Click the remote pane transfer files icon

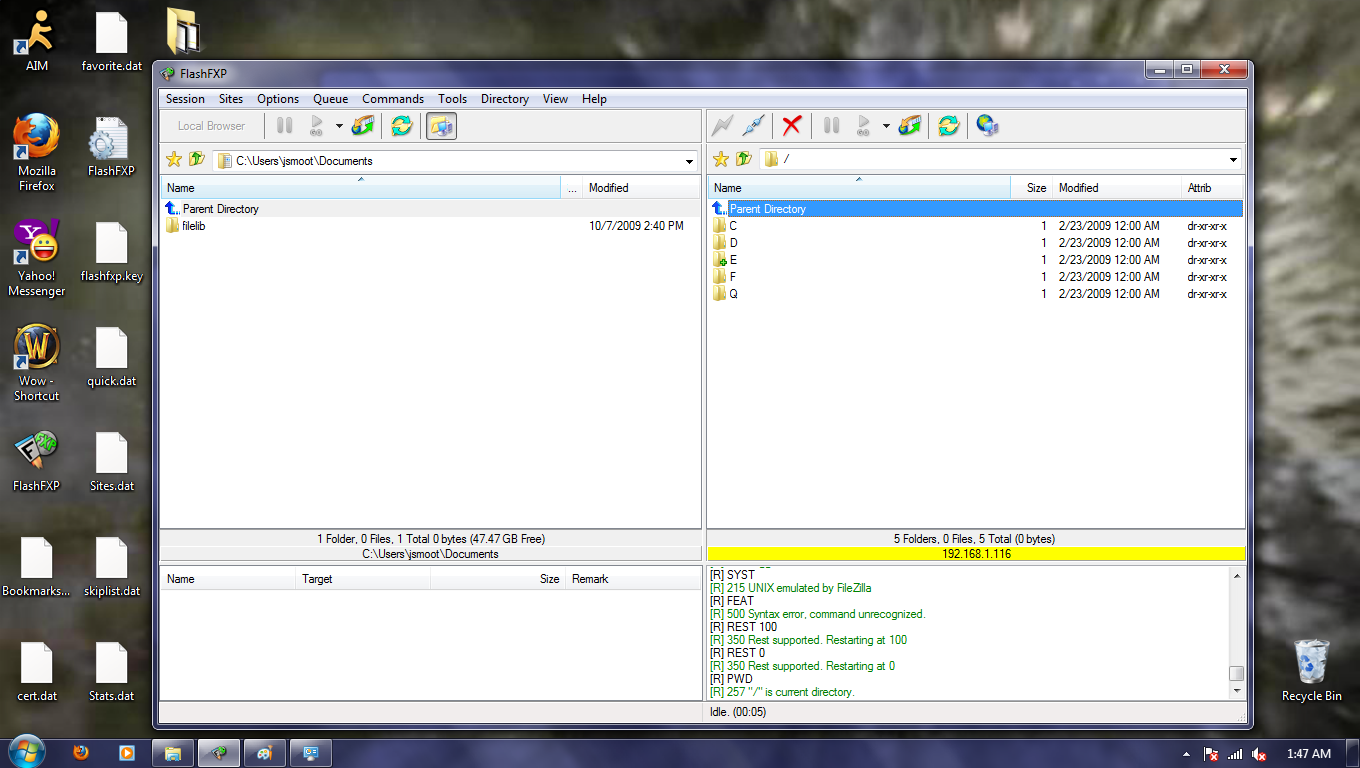pyautogui.click(x=909, y=126)
